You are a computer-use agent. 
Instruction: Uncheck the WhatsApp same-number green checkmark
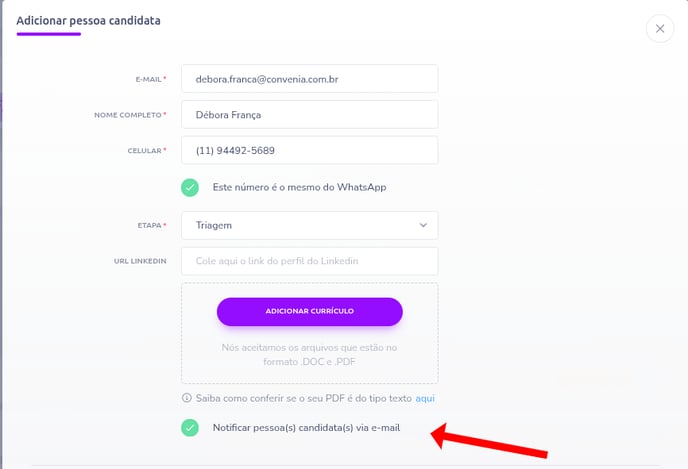click(190, 187)
